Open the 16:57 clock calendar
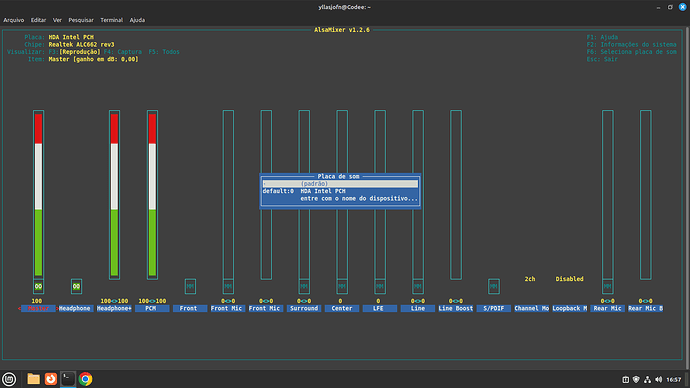690x388 pixels. [x=674, y=379]
